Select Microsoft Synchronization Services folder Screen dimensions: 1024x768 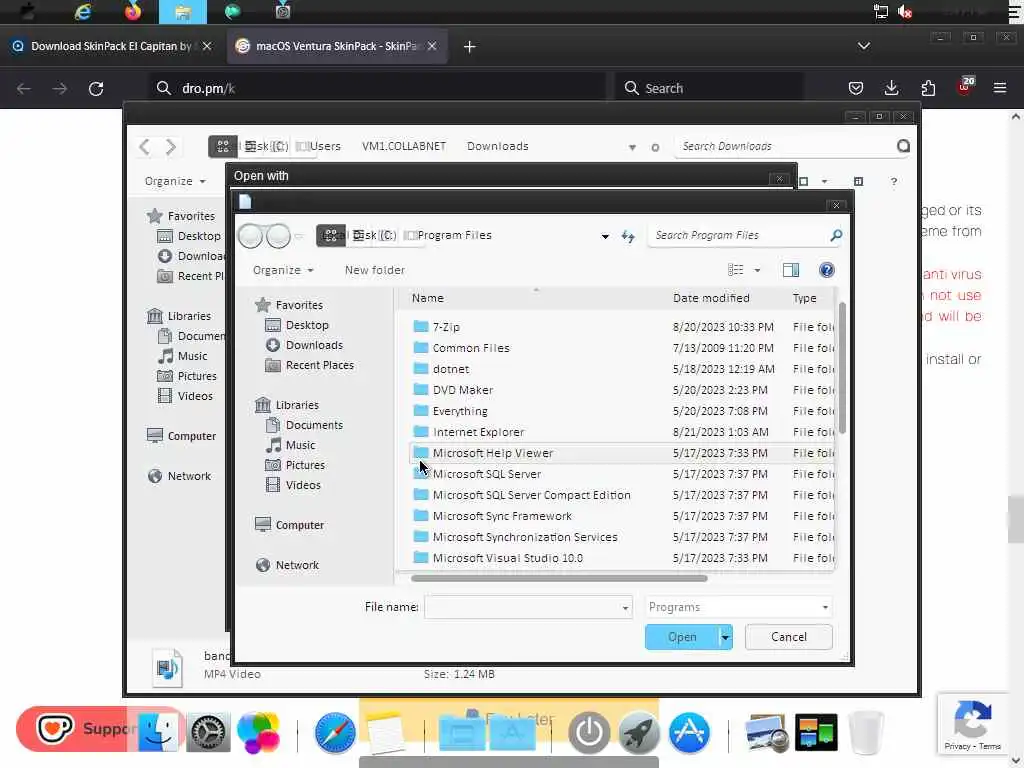pyautogui.click(x=524, y=537)
